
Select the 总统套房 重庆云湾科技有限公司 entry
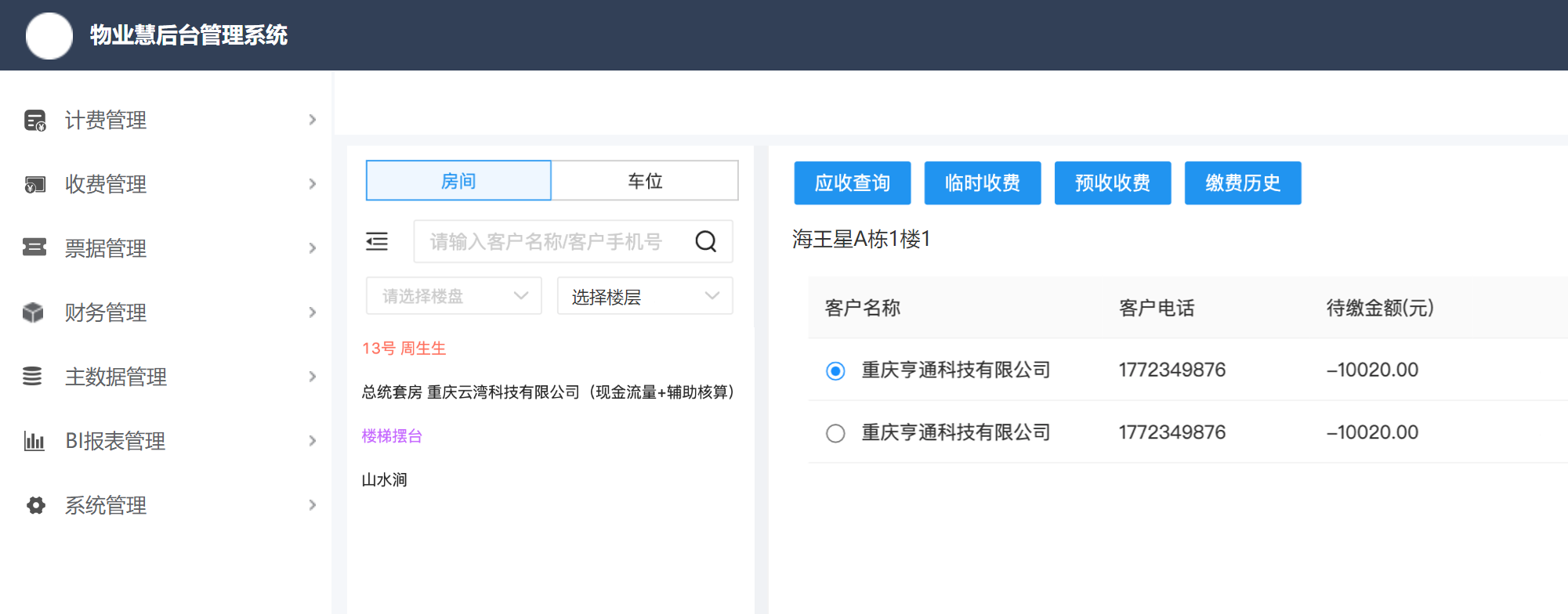[x=548, y=392]
